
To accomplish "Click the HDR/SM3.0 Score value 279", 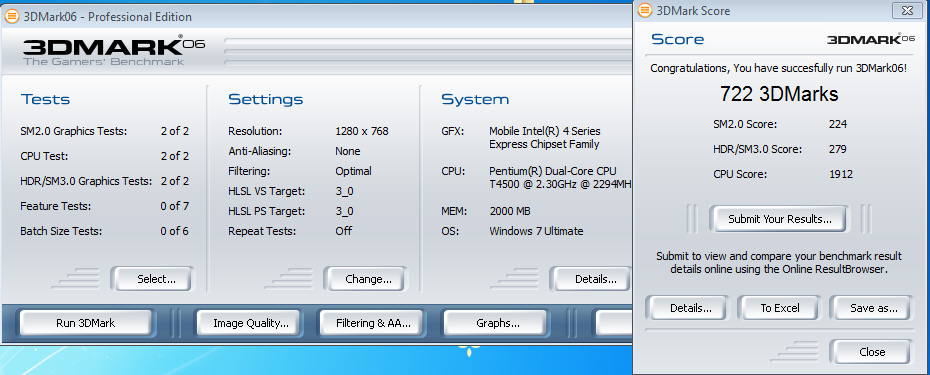I will [838, 149].
